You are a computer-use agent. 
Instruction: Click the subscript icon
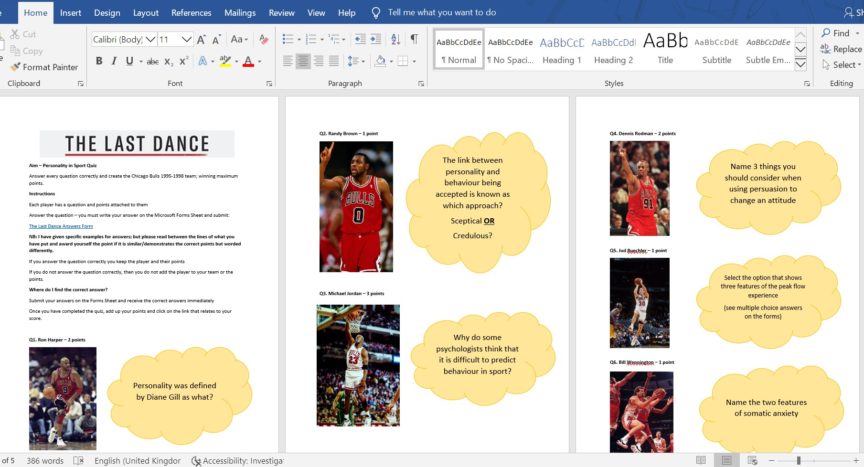click(x=168, y=61)
